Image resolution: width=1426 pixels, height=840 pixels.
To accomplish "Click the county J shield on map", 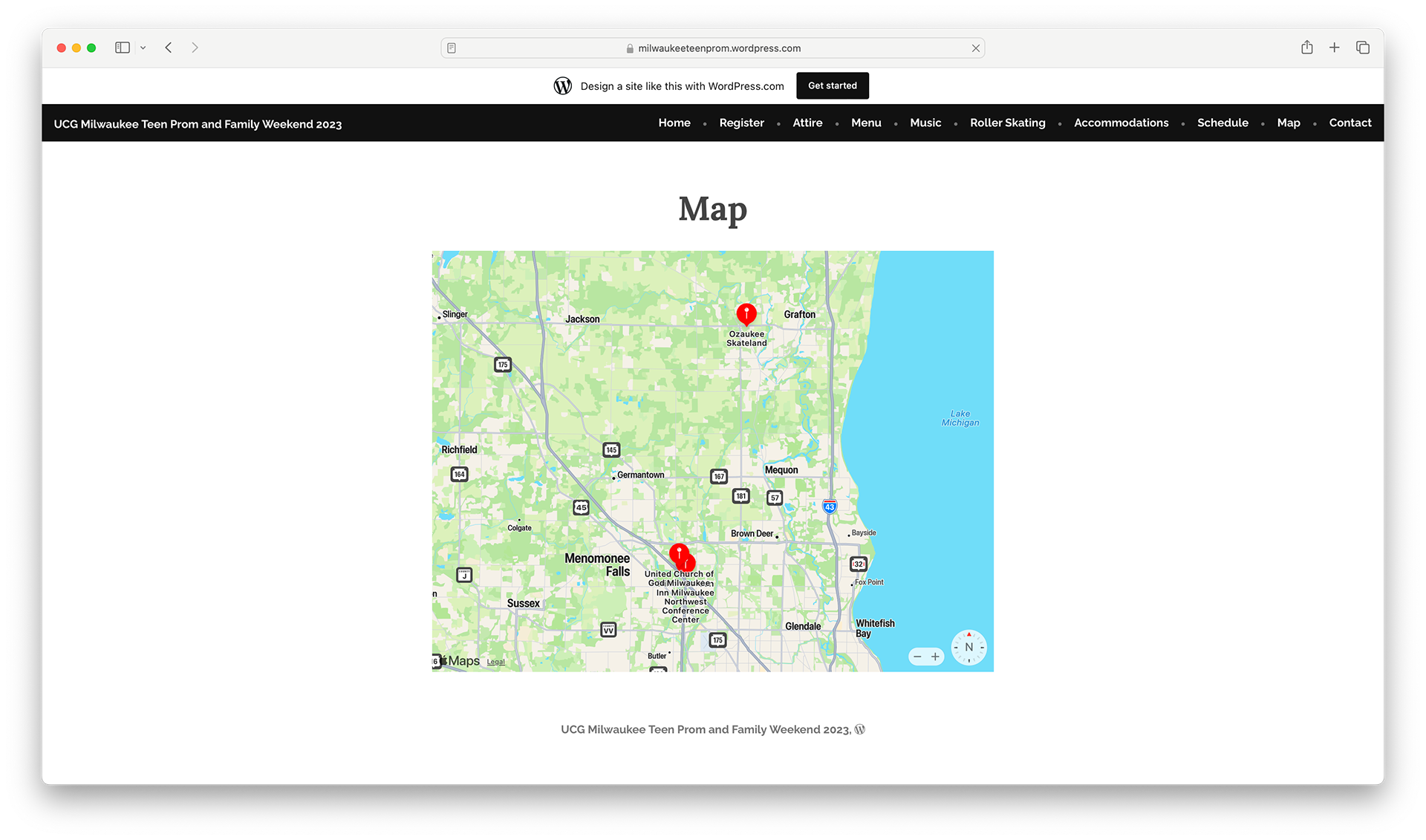I will pos(464,575).
